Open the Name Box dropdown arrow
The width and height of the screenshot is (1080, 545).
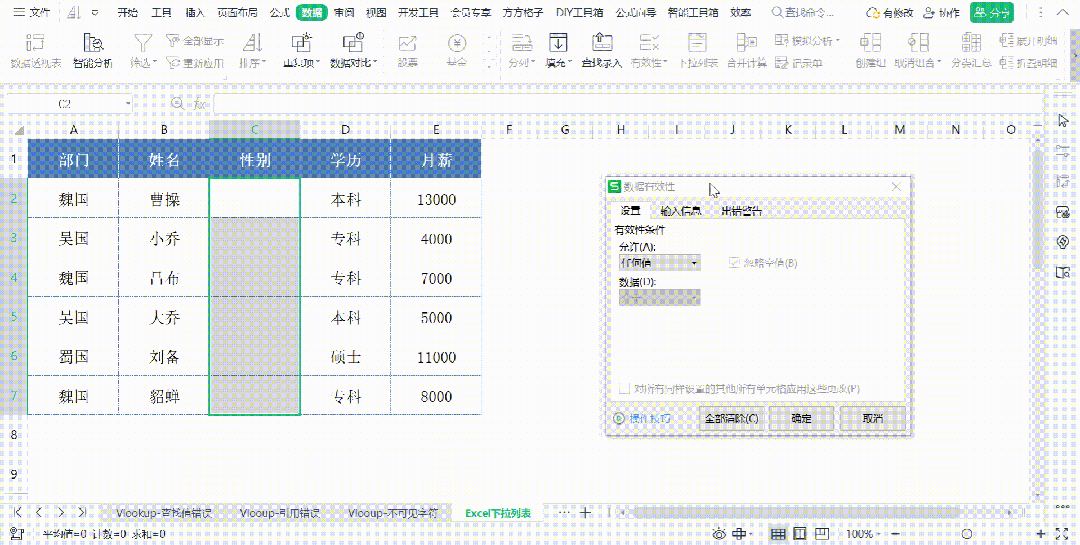[128, 103]
